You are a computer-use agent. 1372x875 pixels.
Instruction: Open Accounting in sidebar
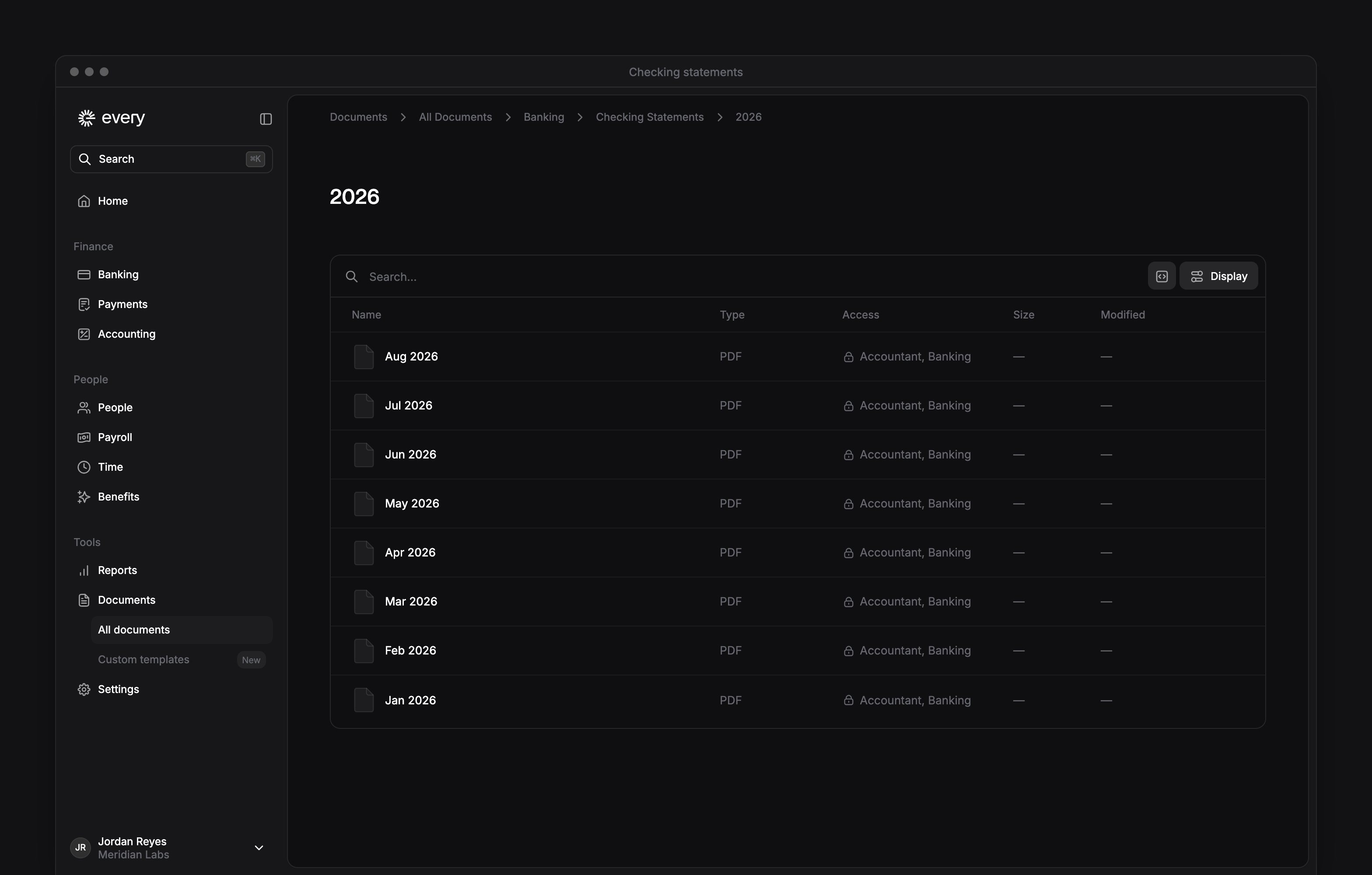click(x=171, y=334)
